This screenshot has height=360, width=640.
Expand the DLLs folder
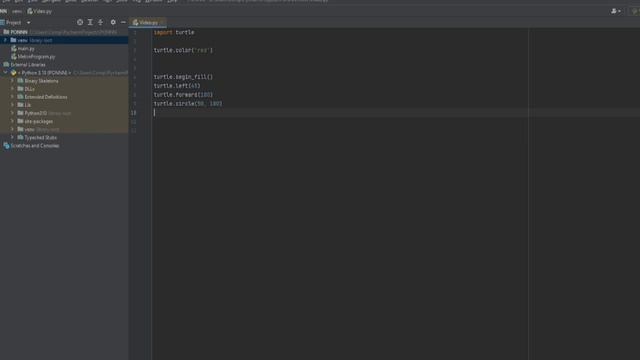click(x=12, y=89)
